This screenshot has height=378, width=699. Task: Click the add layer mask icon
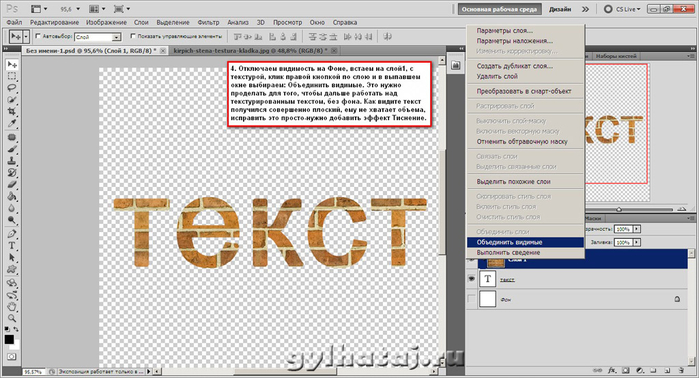tap(625, 370)
